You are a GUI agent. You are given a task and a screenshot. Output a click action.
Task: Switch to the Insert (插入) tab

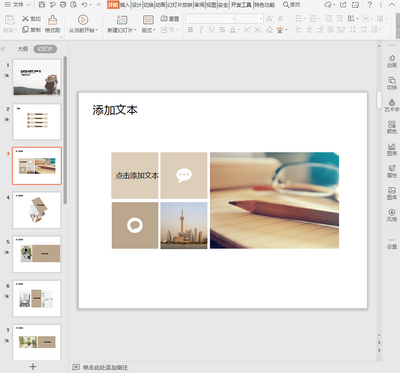(x=125, y=5)
